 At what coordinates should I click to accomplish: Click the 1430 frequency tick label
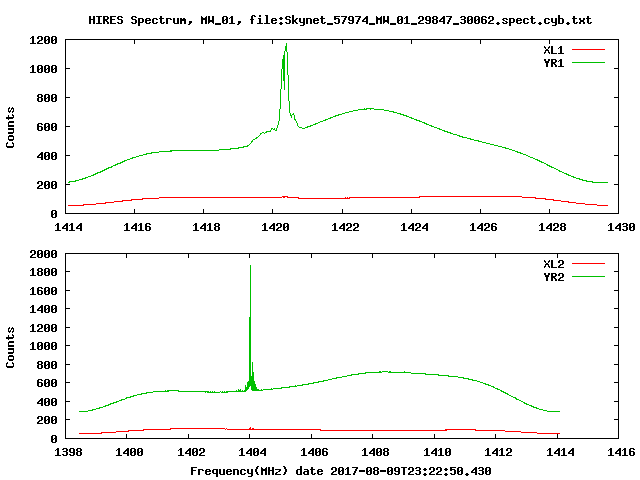tap(621, 227)
